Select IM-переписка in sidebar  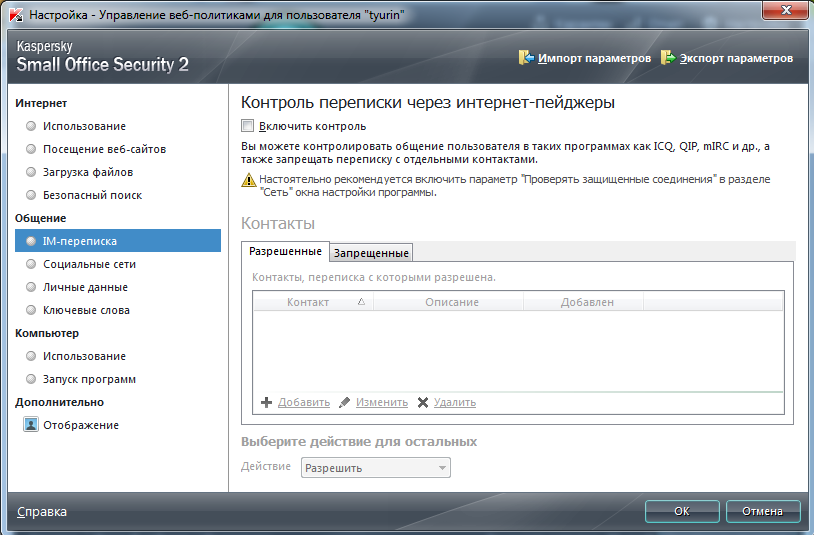(x=118, y=241)
